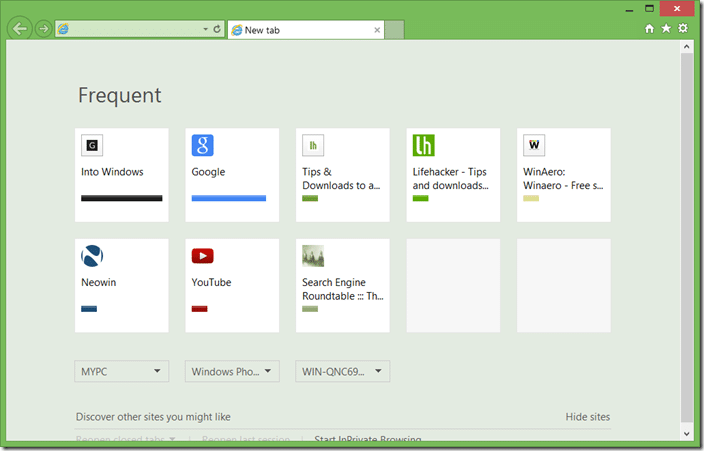Open the YouTube tile title
The width and height of the screenshot is (704, 451).
point(211,283)
